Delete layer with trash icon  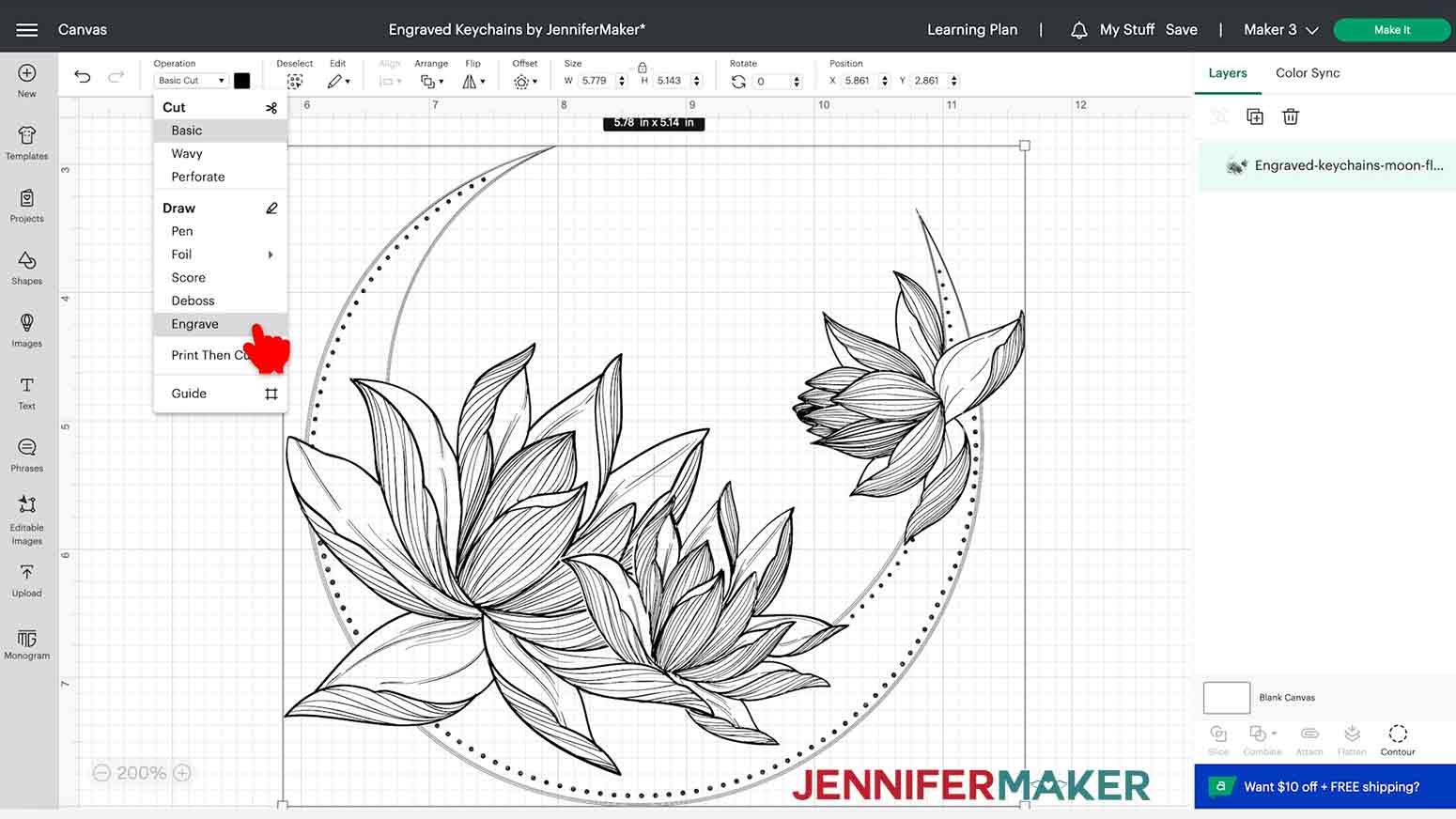(1291, 116)
